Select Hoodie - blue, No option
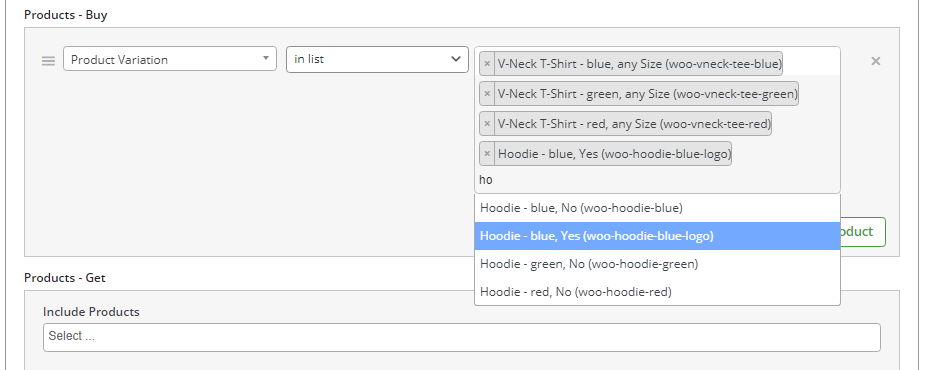The height and width of the screenshot is (370, 926). pyautogui.click(x=657, y=208)
